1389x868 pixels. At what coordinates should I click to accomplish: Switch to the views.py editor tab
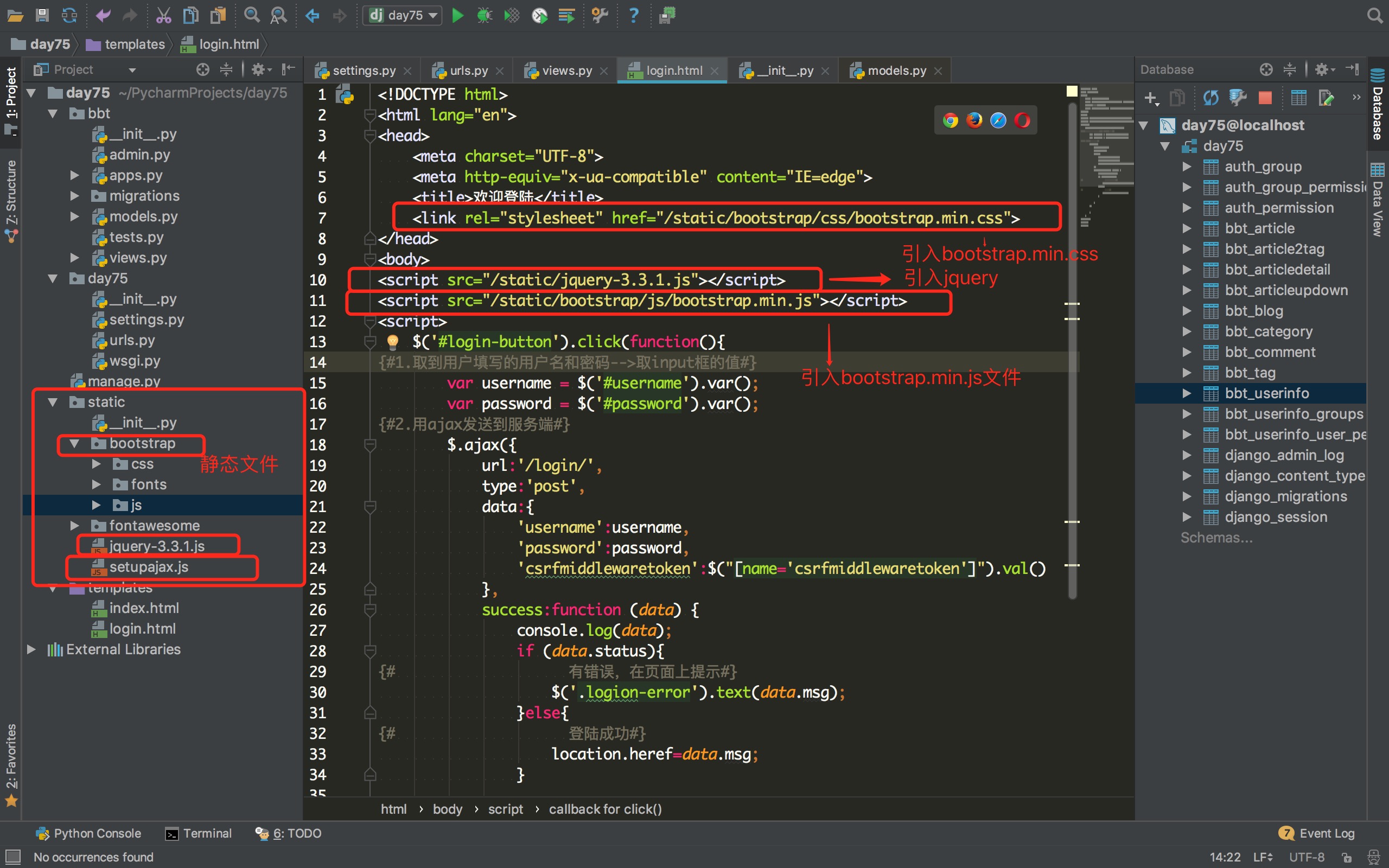click(x=566, y=71)
